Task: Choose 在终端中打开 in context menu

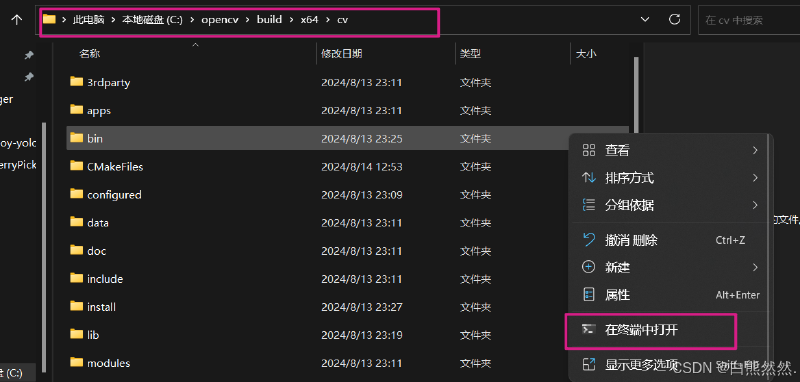Action: click(x=670, y=330)
